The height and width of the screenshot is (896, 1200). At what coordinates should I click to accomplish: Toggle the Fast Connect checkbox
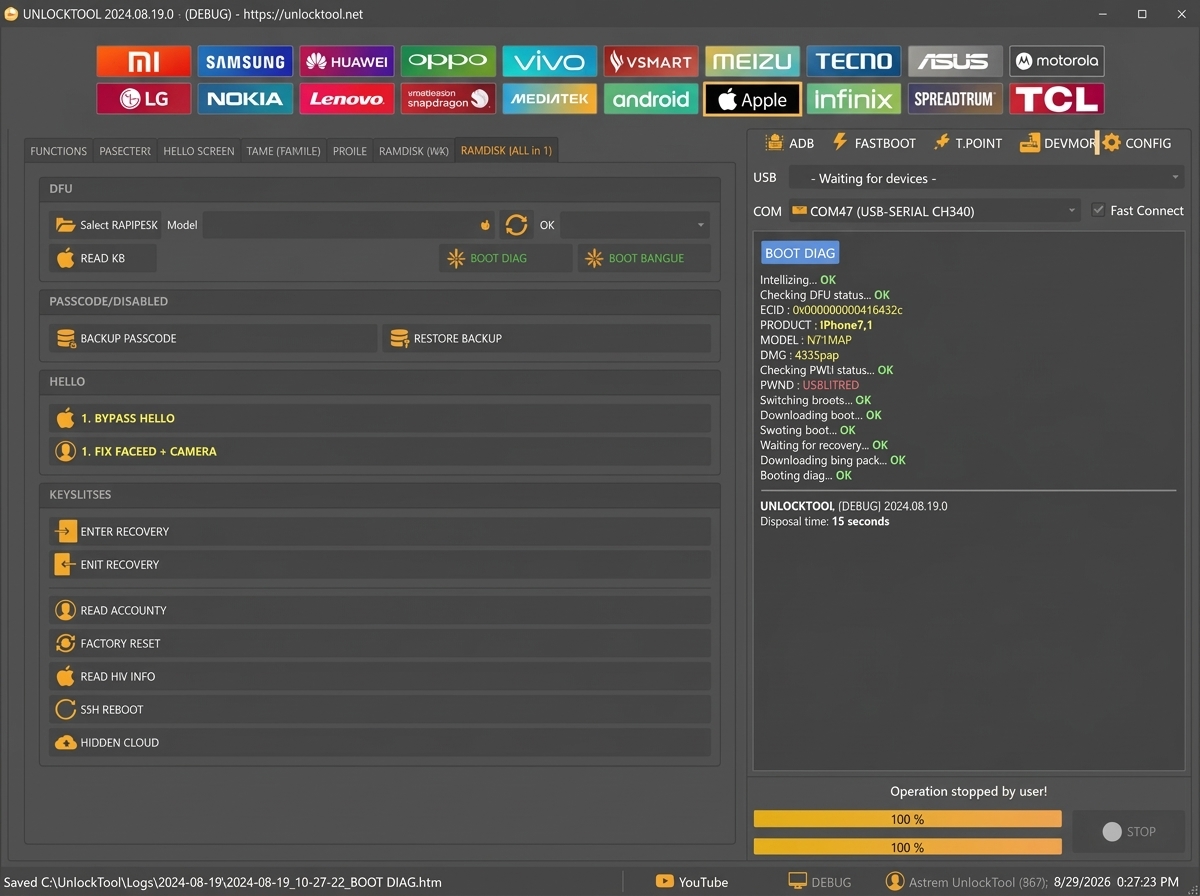[1099, 211]
